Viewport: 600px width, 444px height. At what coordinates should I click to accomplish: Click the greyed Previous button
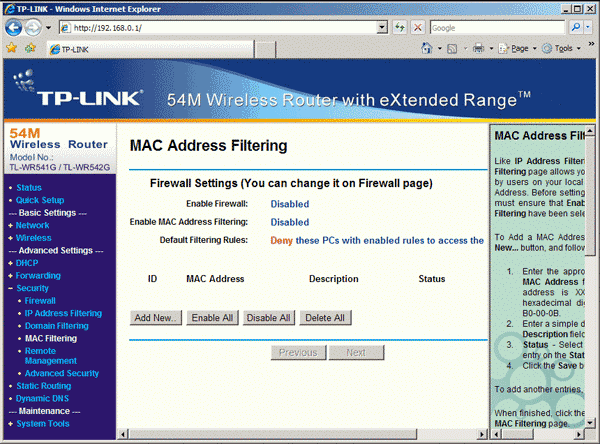click(x=298, y=353)
